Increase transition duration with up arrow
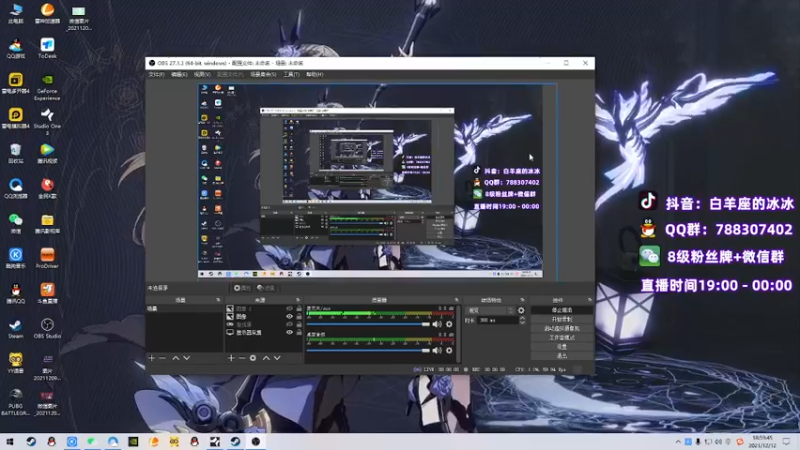Screen dimensions: 800x450 [x=522, y=318]
